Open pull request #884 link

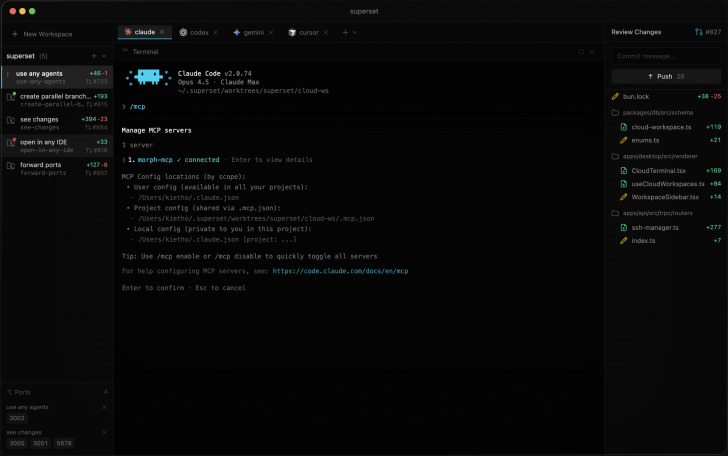coord(97,127)
